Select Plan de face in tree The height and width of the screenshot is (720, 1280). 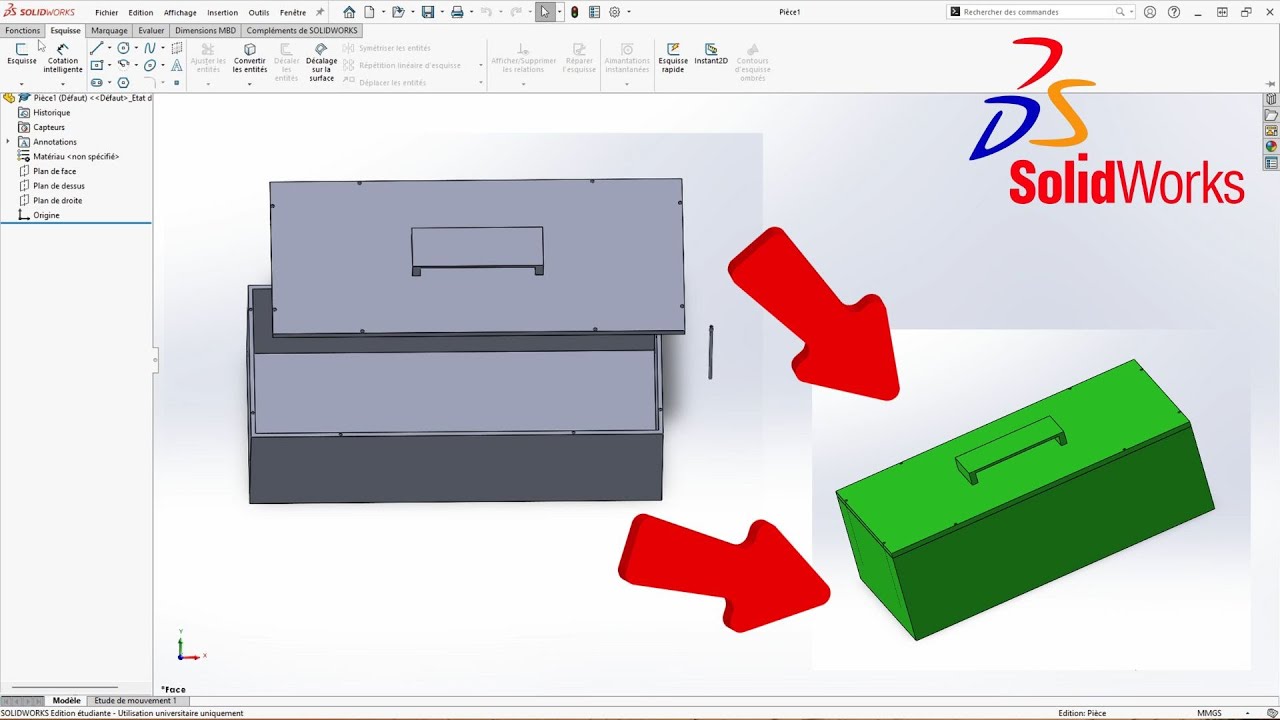54,171
